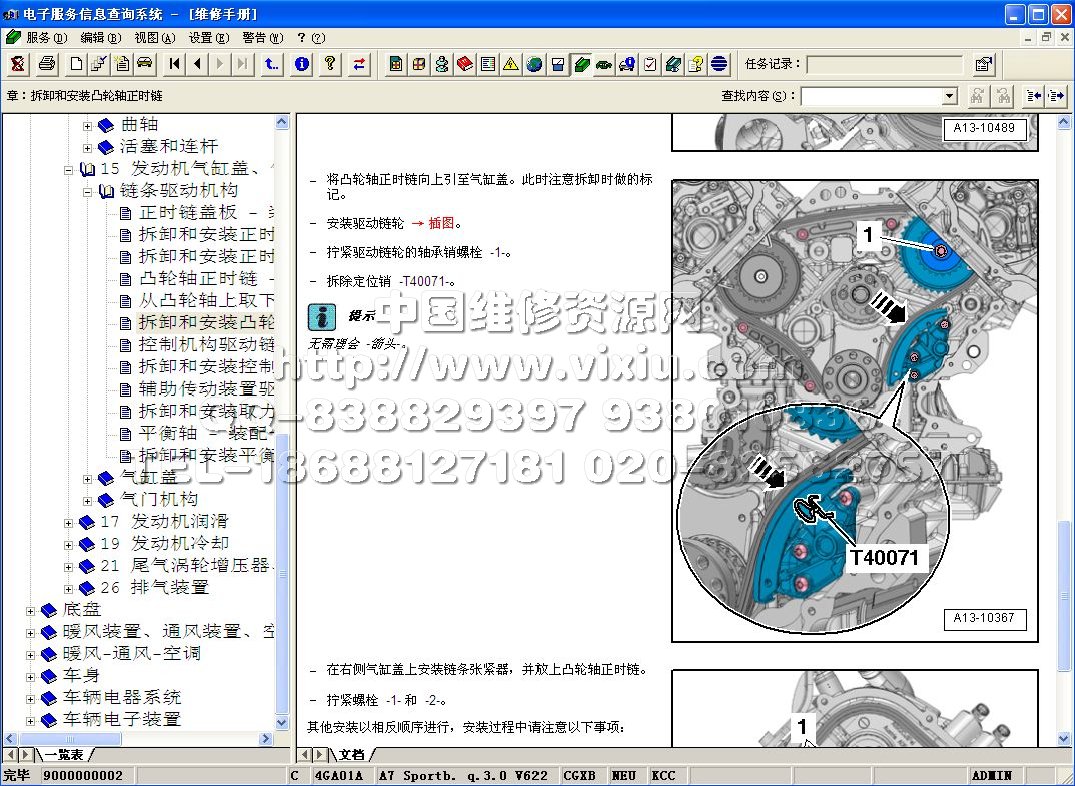
Task: Collapse the 链条驱动机构 tree node
Action: tap(87, 191)
